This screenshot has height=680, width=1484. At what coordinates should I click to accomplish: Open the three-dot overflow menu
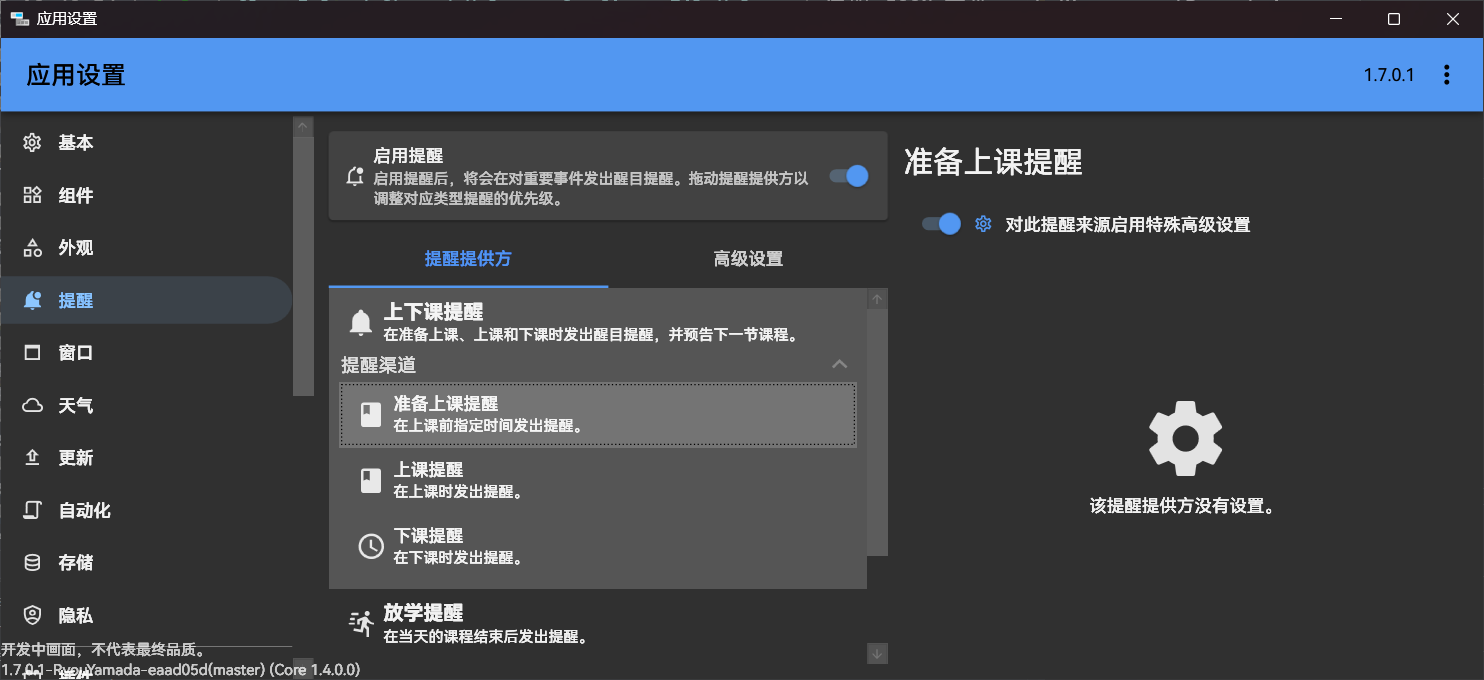pos(1446,73)
